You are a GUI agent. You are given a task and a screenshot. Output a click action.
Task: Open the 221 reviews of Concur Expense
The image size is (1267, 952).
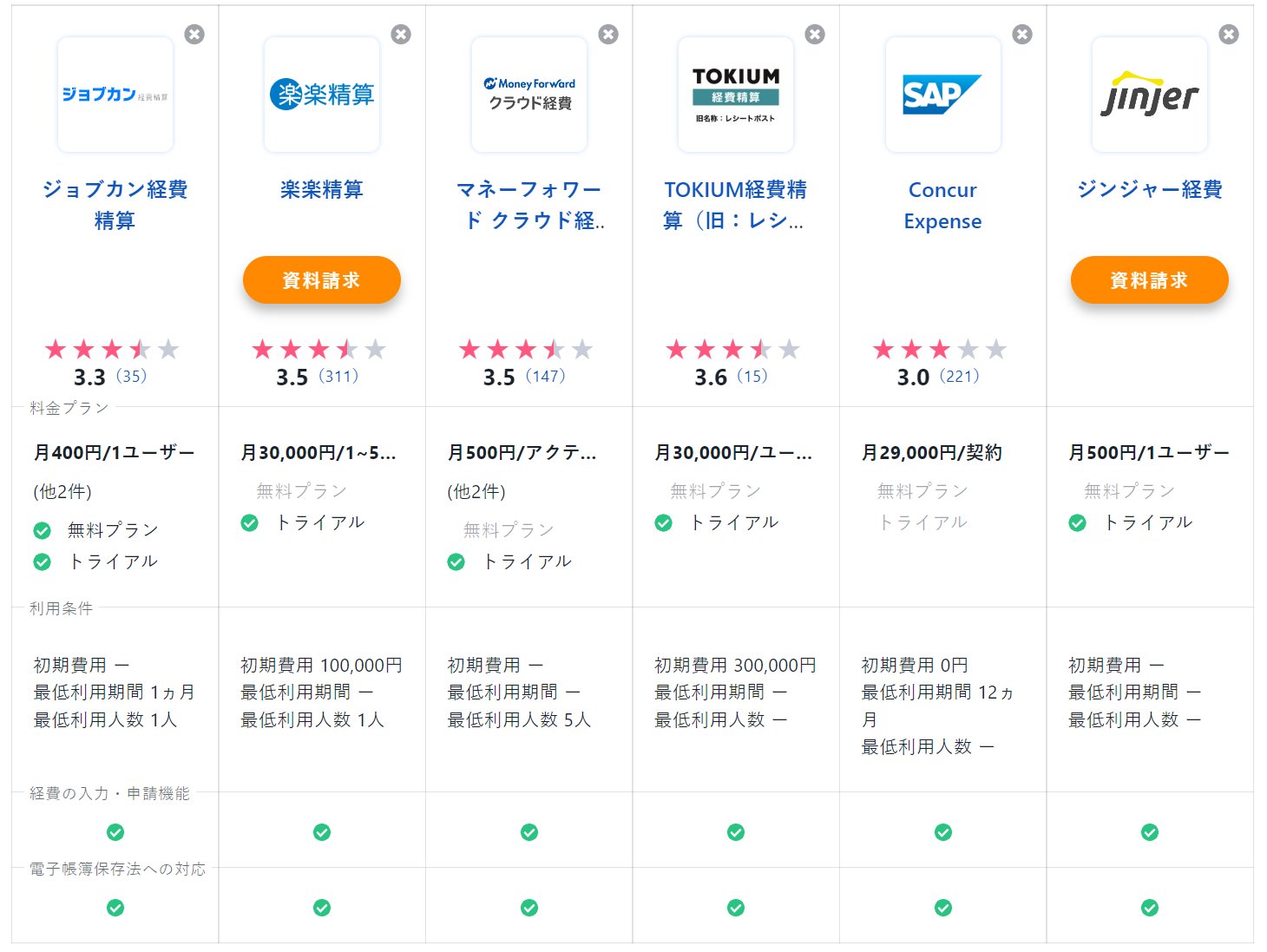[x=960, y=377]
